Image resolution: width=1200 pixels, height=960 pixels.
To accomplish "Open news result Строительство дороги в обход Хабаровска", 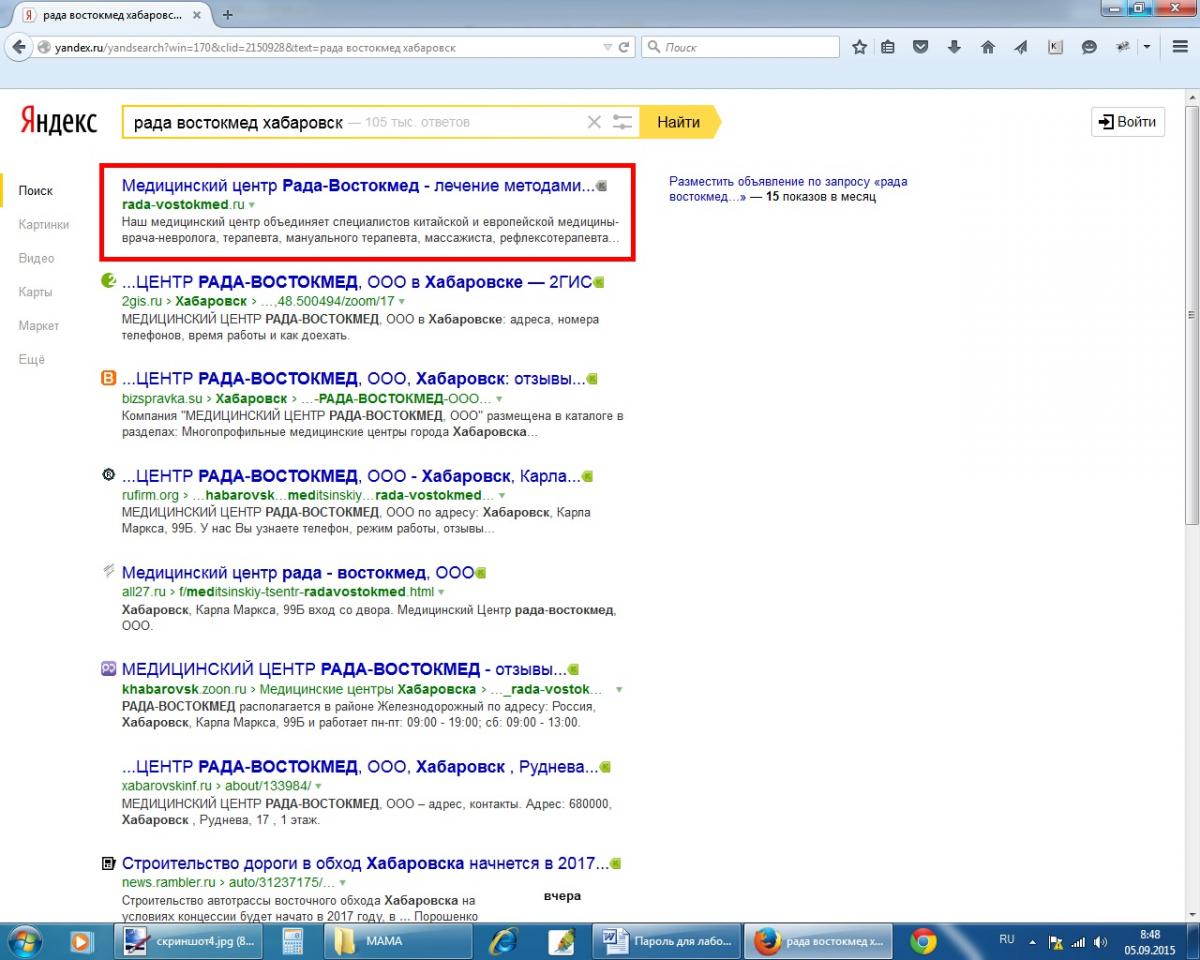I will point(365,863).
